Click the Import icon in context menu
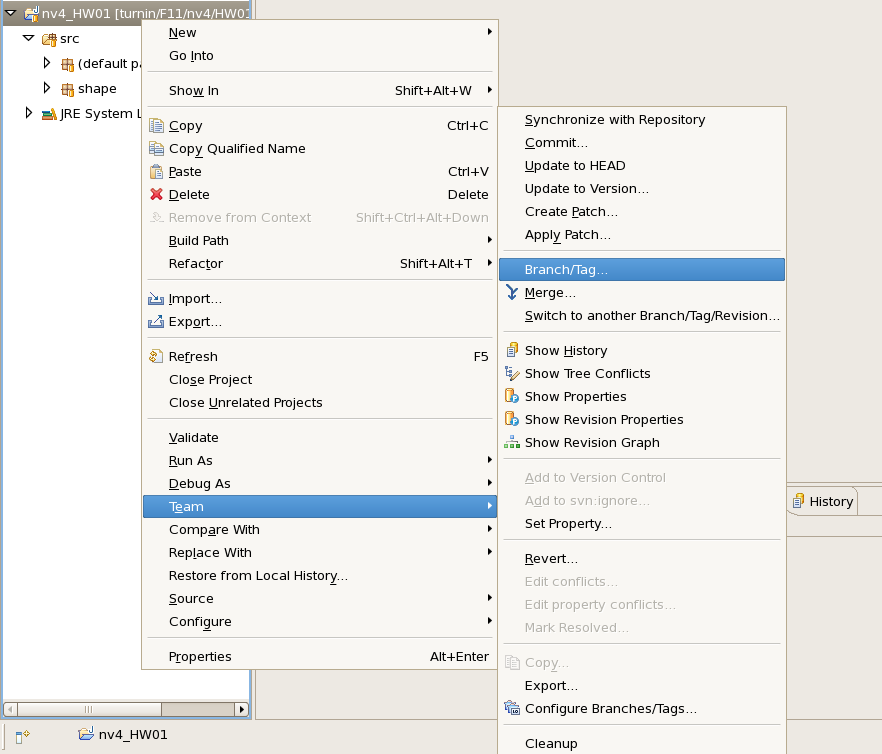The height and width of the screenshot is (754, 882). pos(156,298)
